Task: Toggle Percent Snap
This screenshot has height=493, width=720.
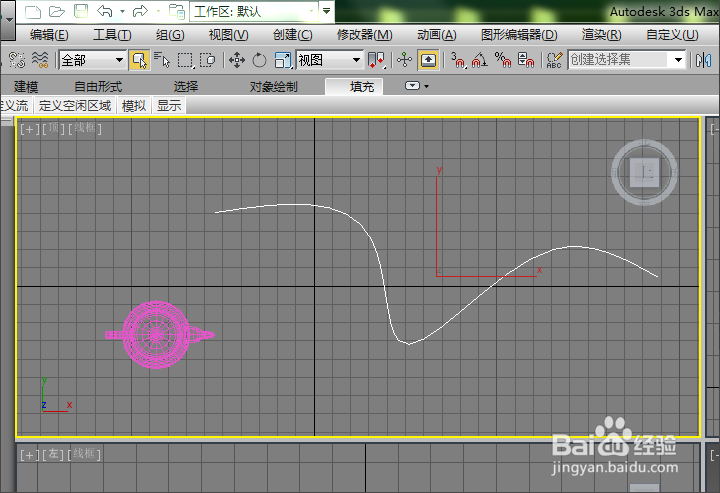Action: point(503,60)
